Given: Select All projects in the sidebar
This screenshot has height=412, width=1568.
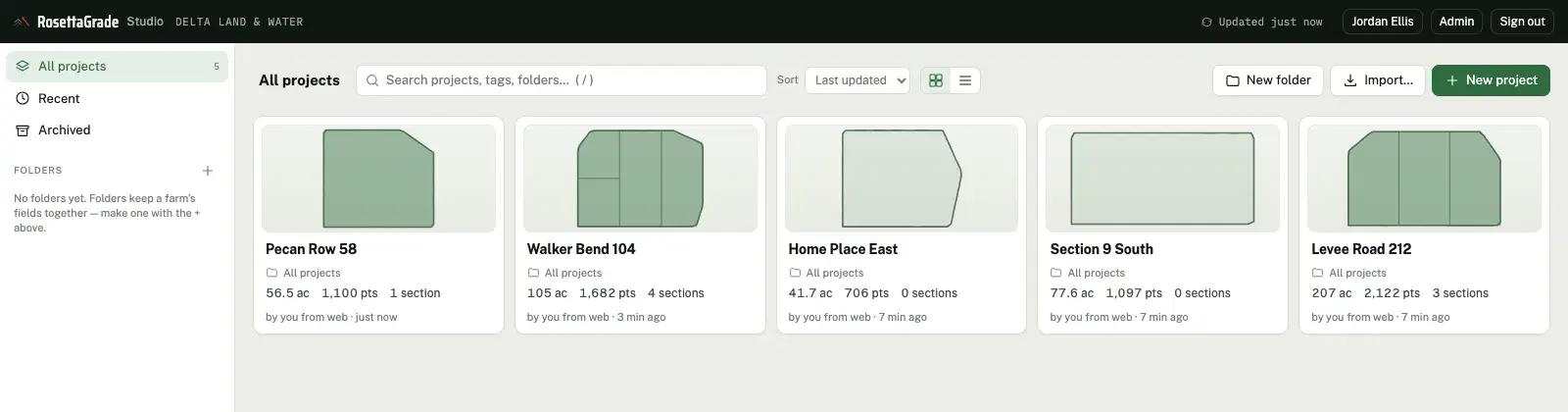Looking at the screenshot, I should click(118, 67).
